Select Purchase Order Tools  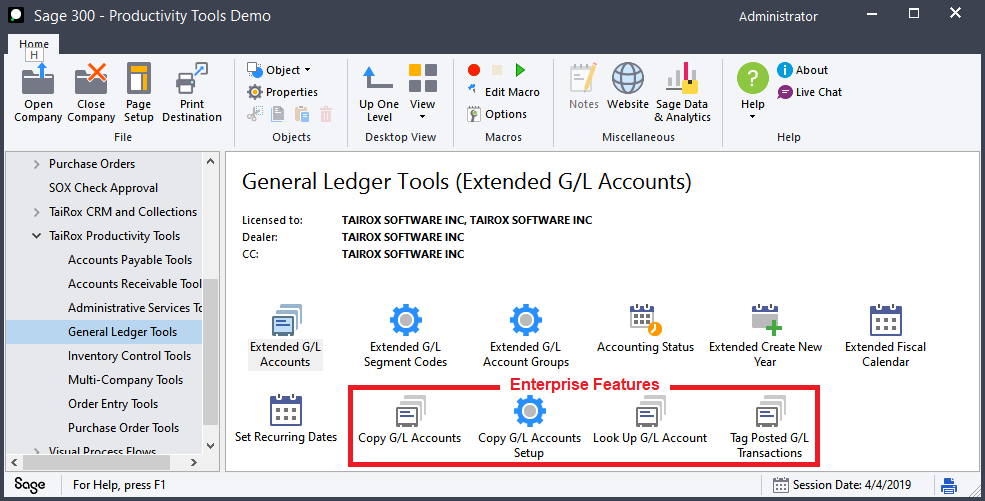pos(124,428)
